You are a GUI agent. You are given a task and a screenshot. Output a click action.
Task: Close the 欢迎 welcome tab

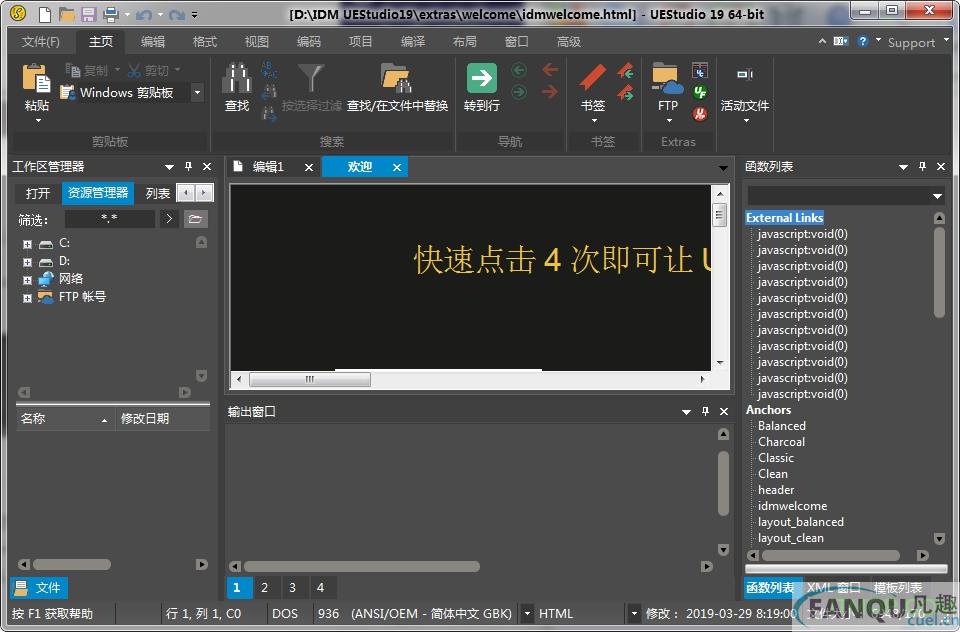pos(397,167)
